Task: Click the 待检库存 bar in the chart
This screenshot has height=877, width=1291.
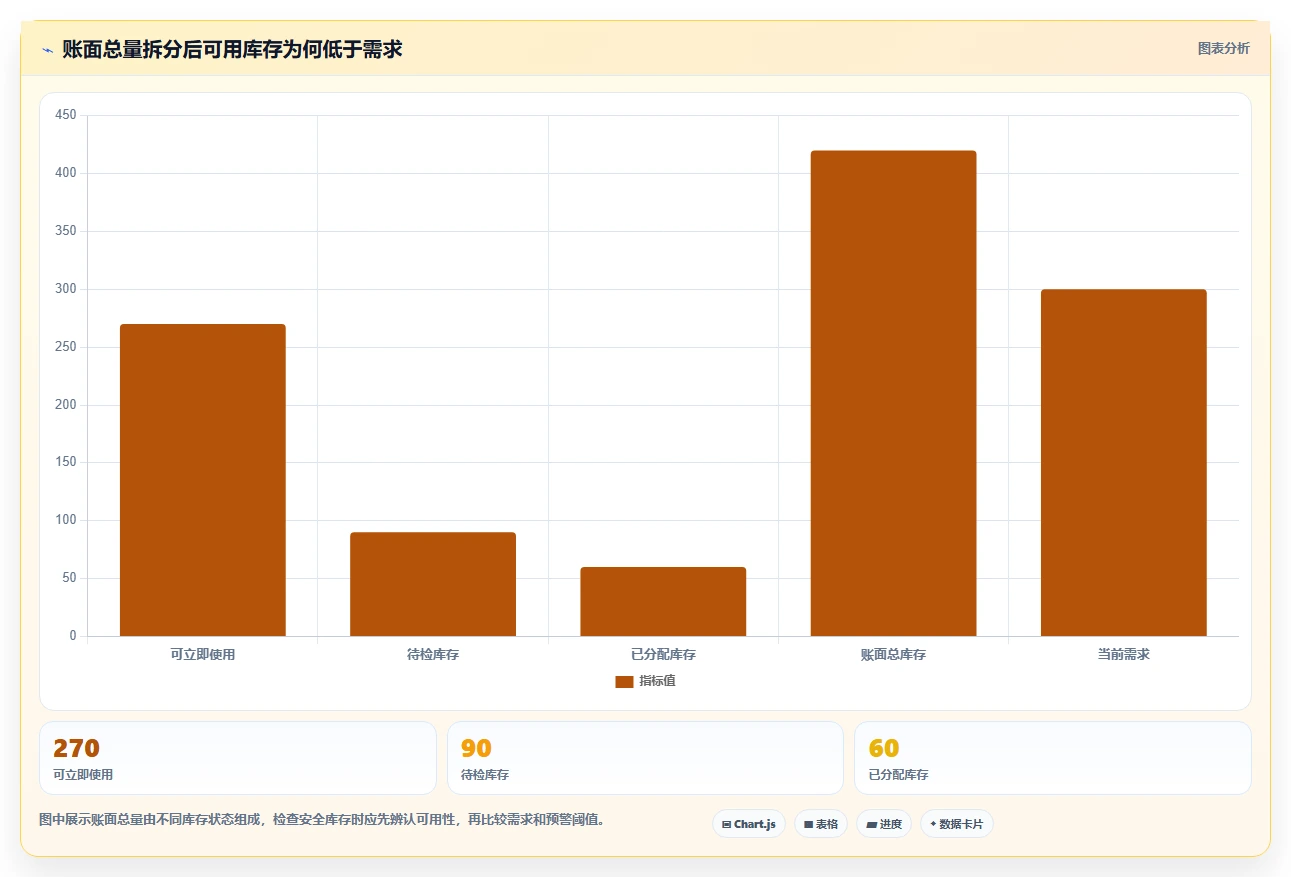Action: (433, 584)
